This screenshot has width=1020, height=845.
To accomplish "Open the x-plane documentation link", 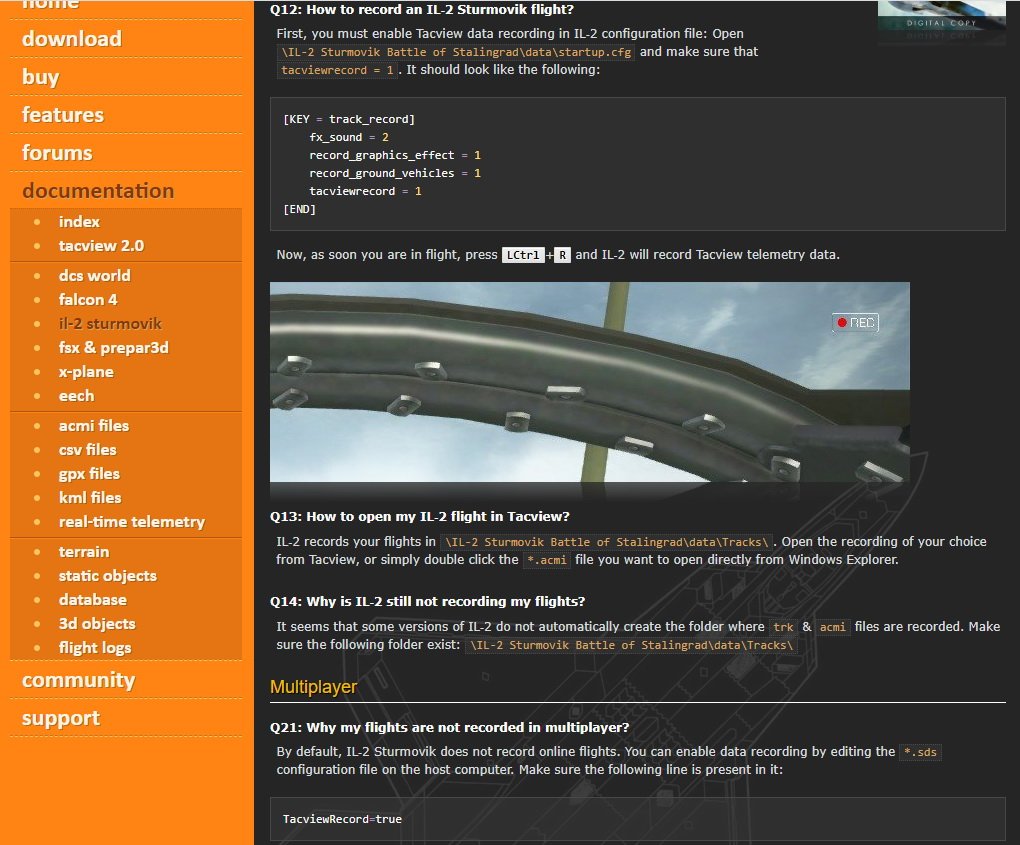I will pyautogui.click(x=86, y=372).
